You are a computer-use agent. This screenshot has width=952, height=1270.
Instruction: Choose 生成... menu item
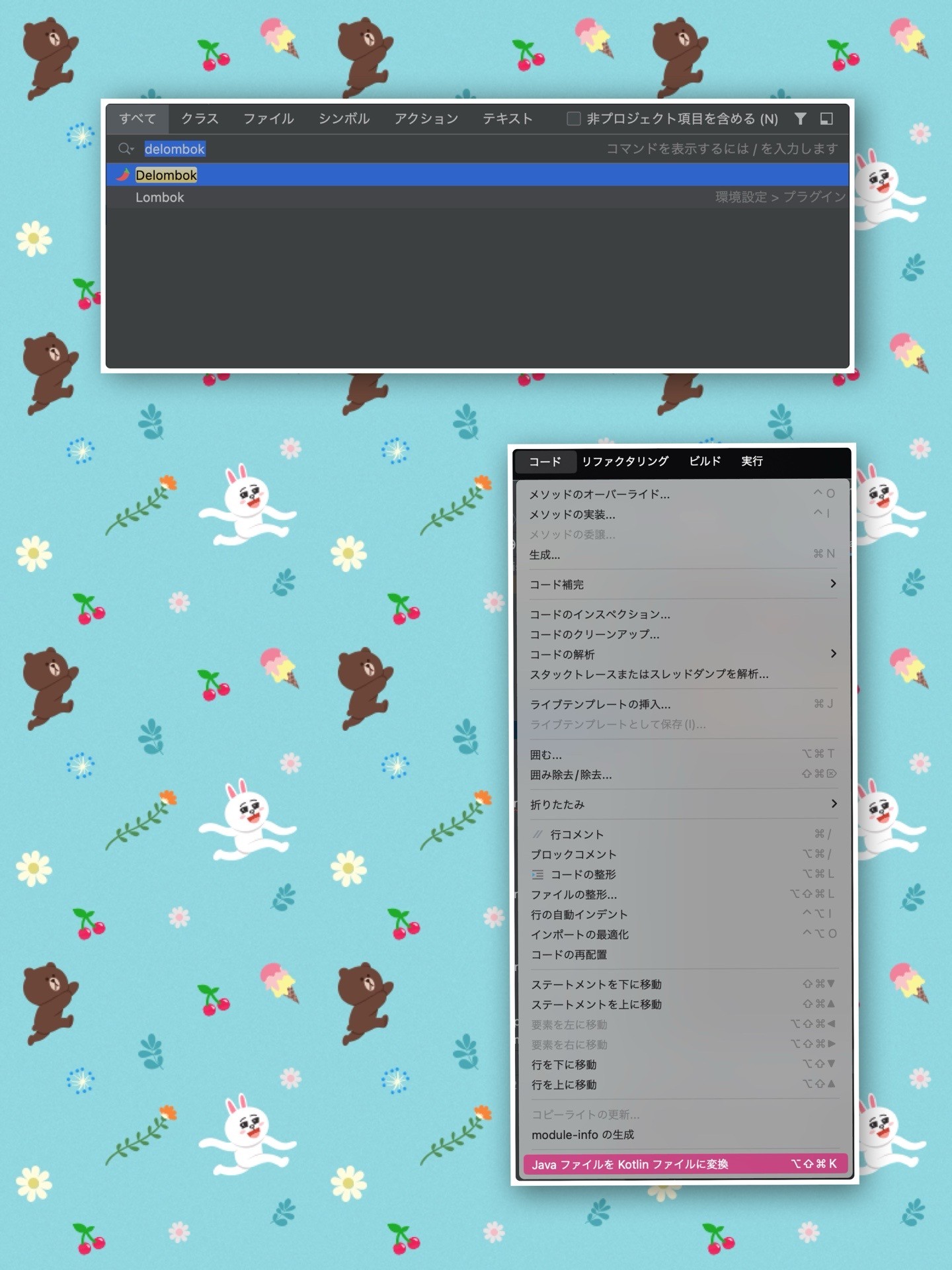point(682,554)
